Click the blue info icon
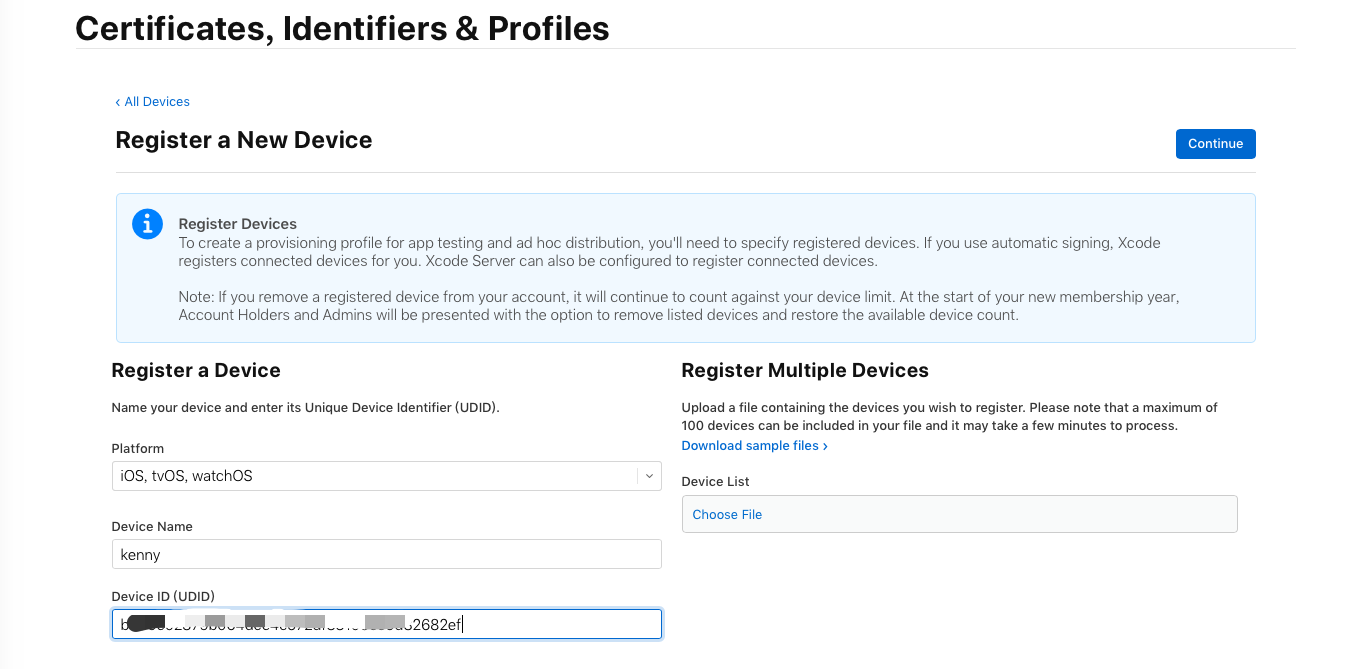The image size is (1370, 669). click(147, 224)
